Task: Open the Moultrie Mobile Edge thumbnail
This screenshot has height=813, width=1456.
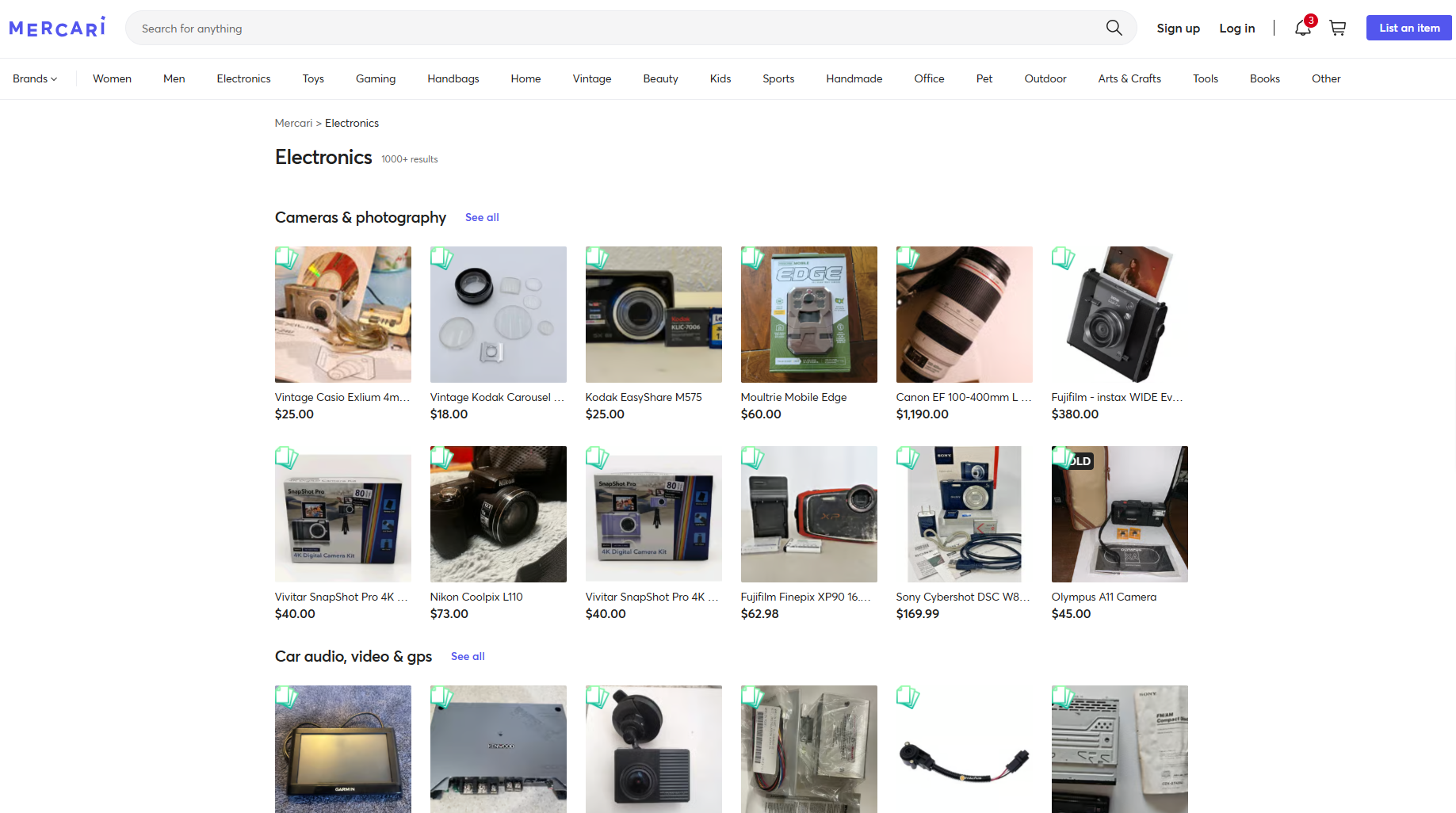Action: [x=809, y=315]
